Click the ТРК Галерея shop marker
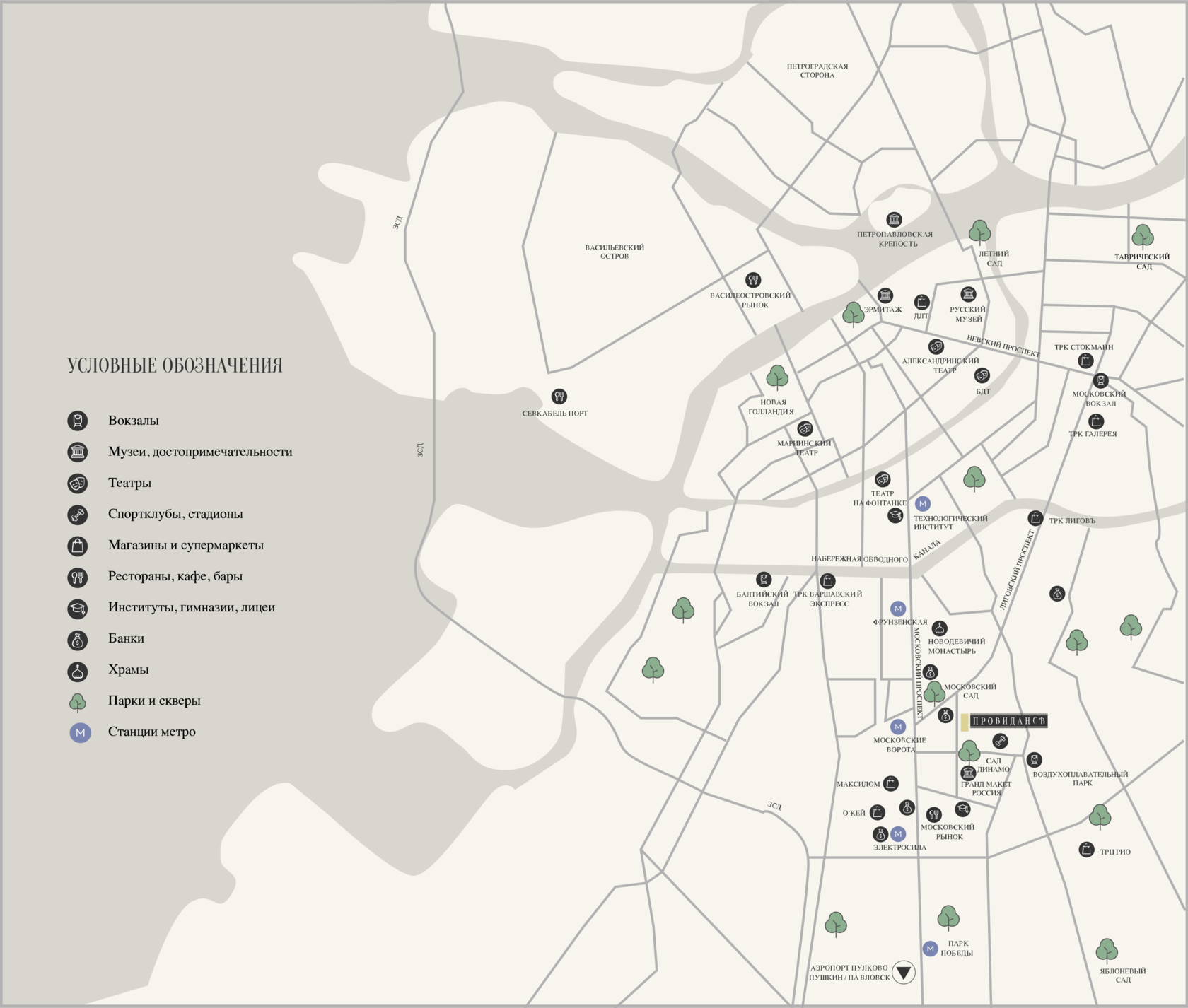 1096,421
